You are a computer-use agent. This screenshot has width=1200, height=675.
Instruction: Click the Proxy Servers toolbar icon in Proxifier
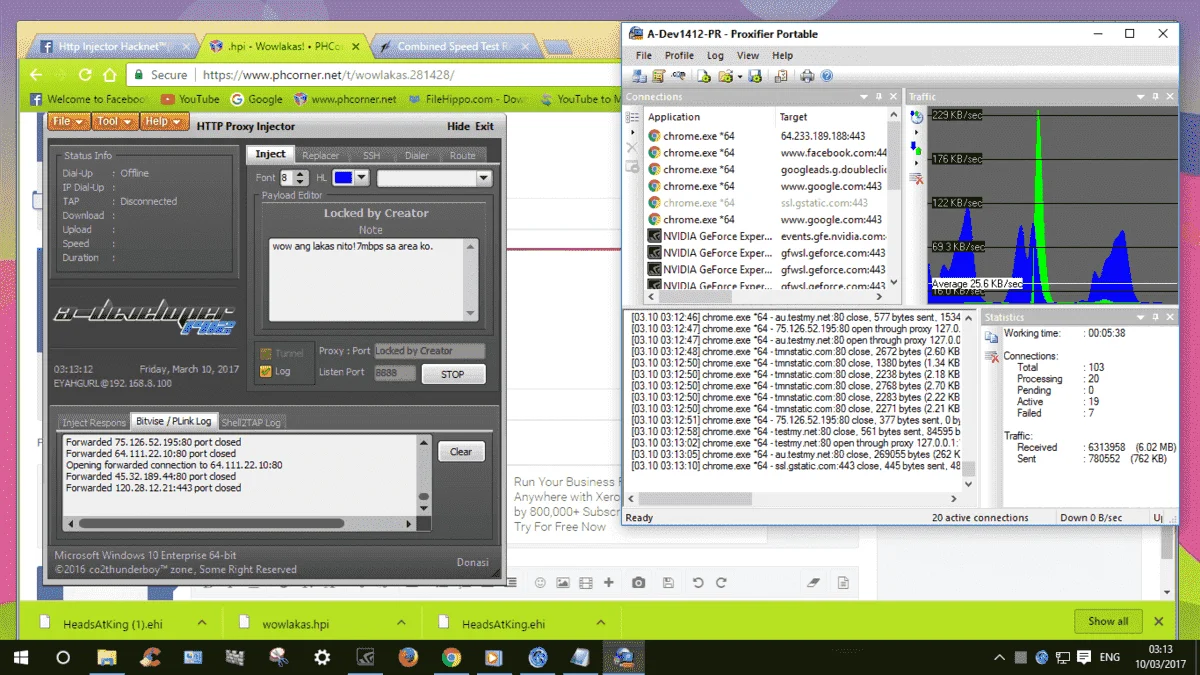tap(639, 76)
